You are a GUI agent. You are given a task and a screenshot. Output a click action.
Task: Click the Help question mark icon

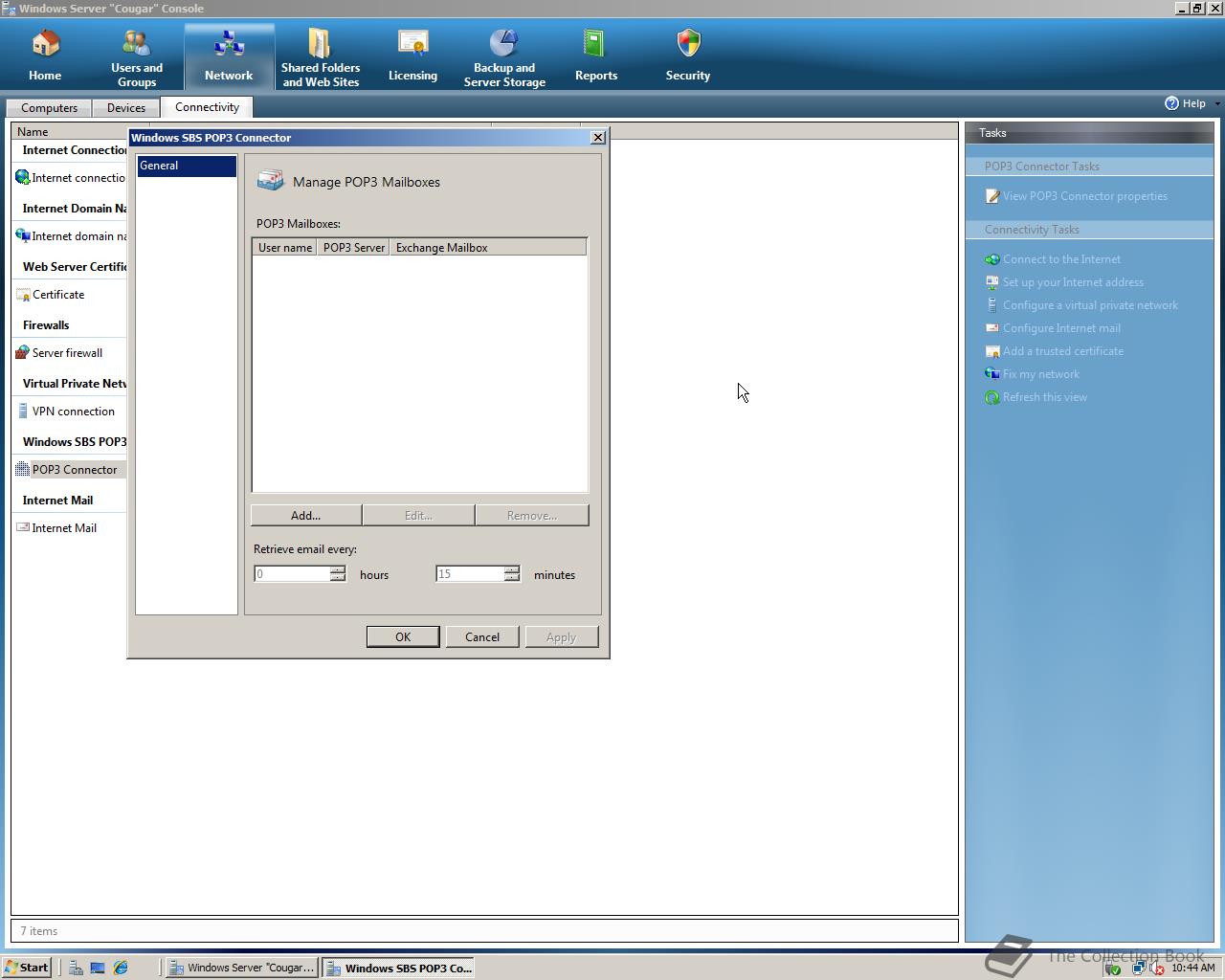[1171, 103]
